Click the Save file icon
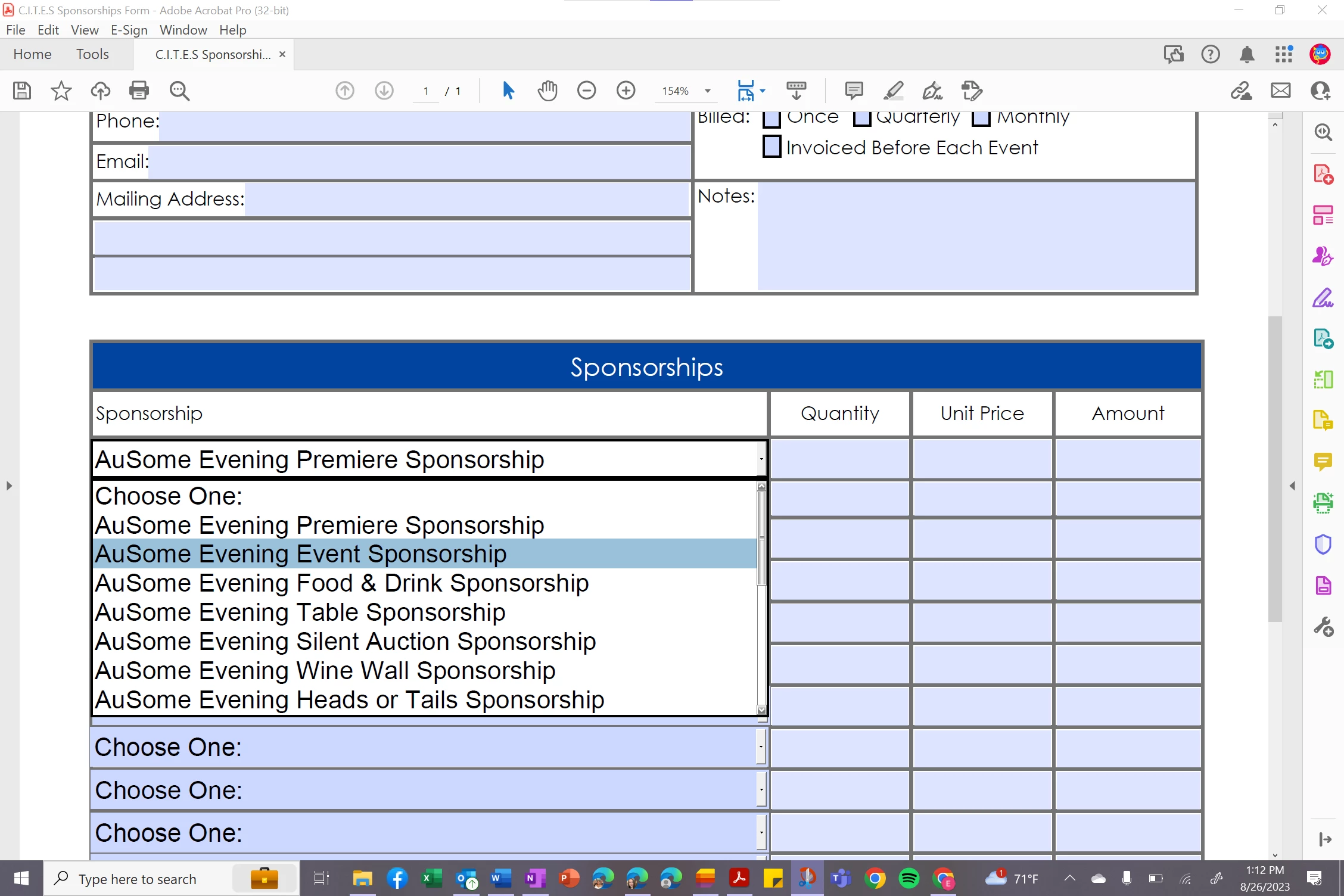The width and height of the screenshot is (1344, 896). tap(22, 91)
